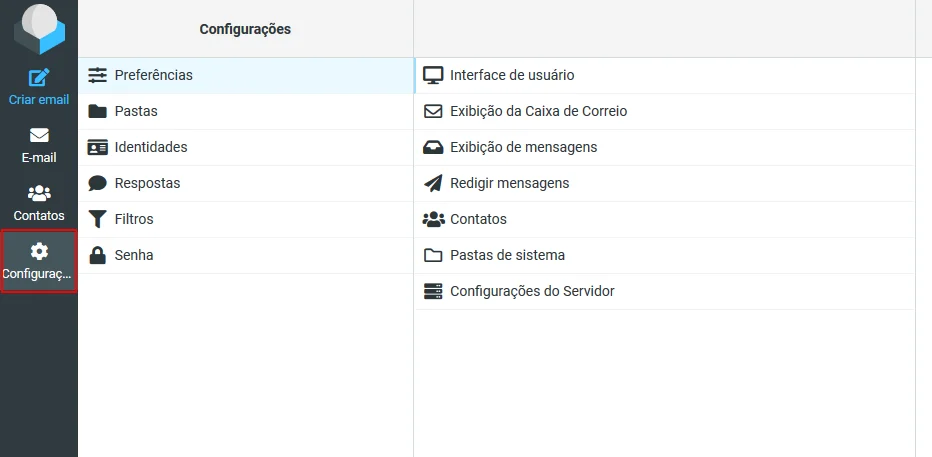
Task: Open the Criar email compose icon
Action: [39, 78]
